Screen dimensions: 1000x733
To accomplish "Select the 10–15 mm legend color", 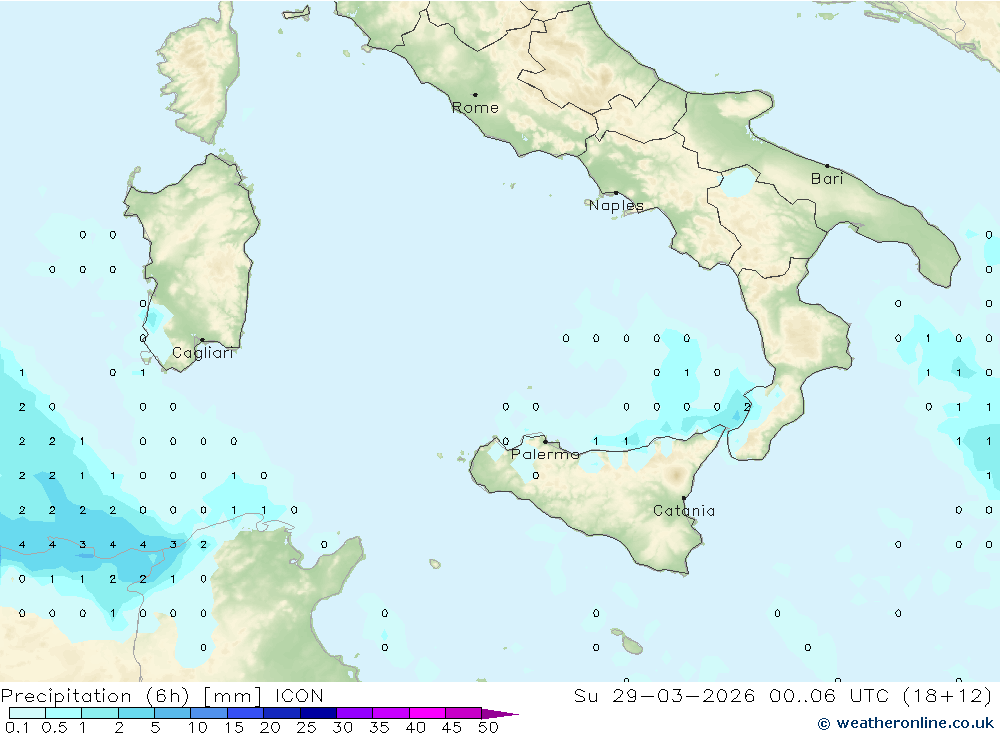I will (209, 713).
